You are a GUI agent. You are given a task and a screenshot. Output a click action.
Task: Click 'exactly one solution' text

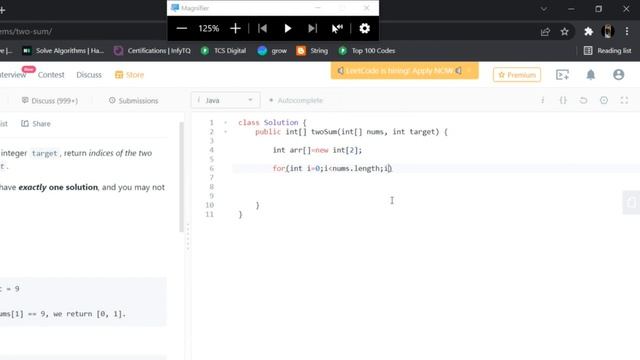coord(58,187)
